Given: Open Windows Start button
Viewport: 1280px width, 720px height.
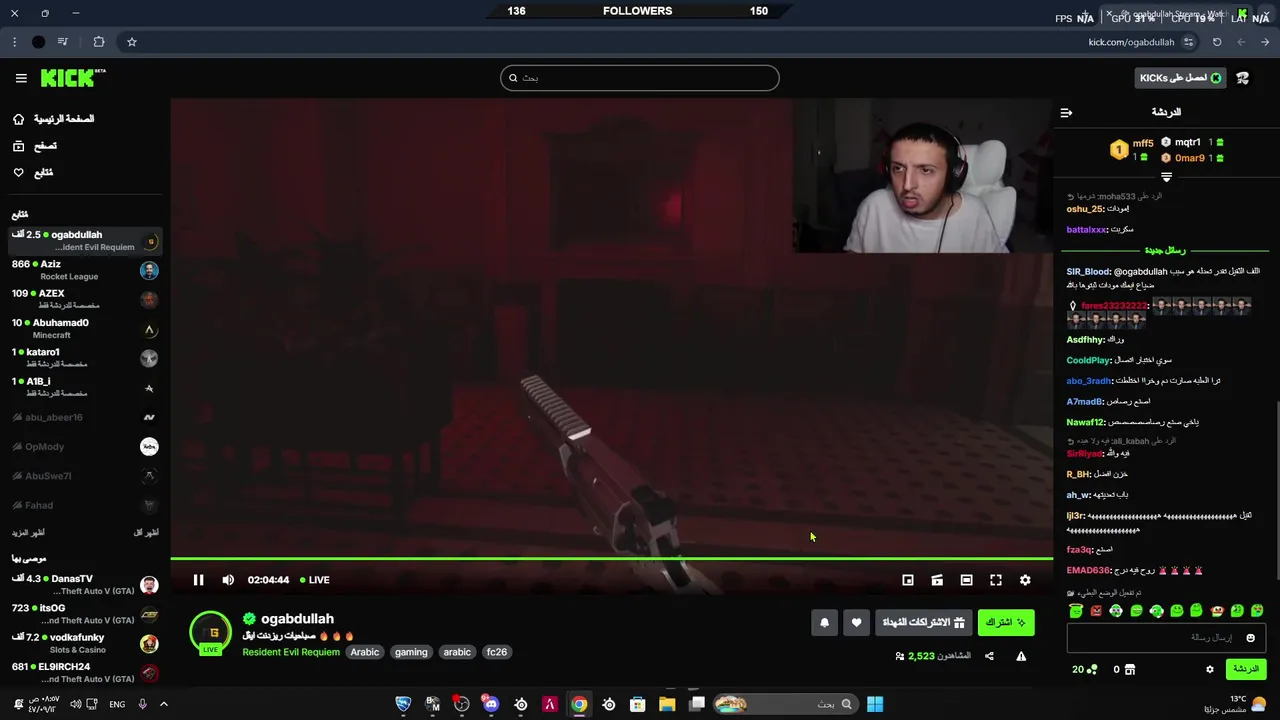Looking at the screenshot, I should coord(875,704).
